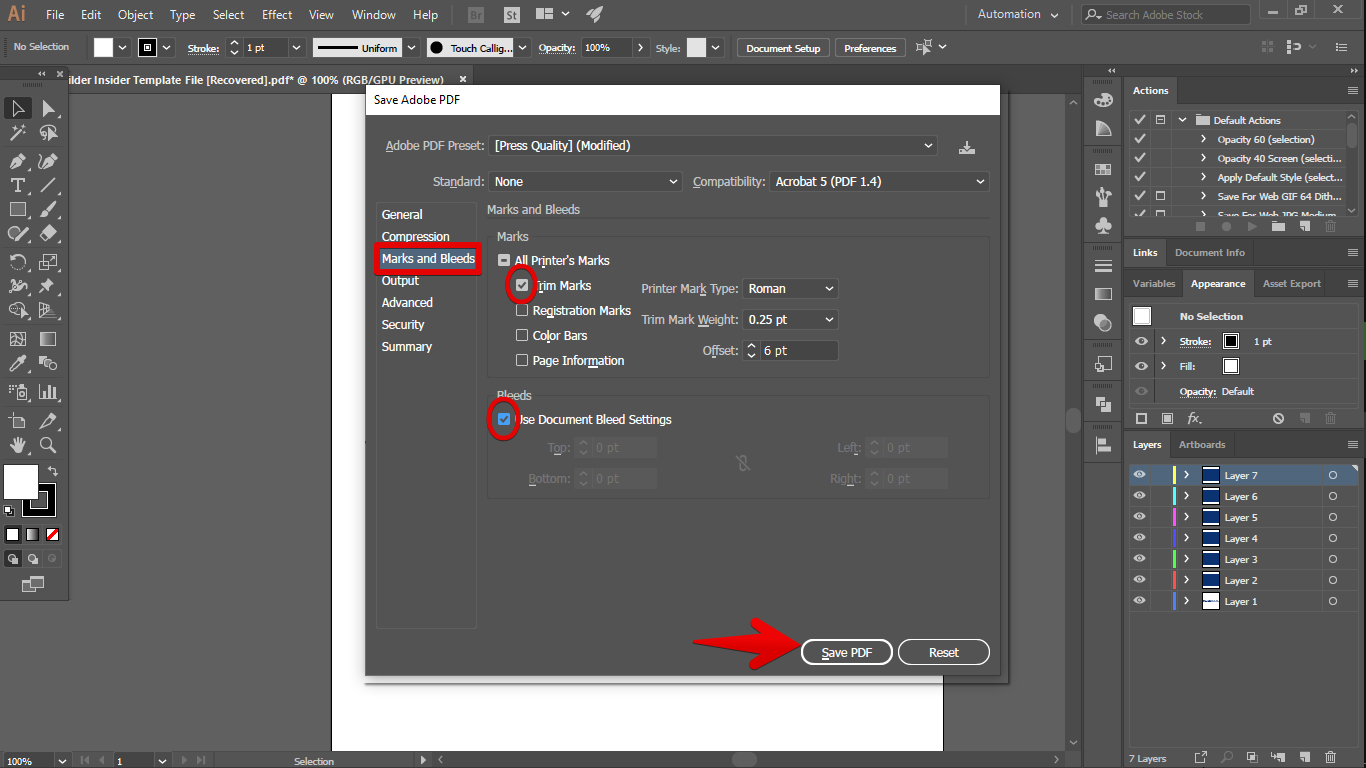Click the Fill color swatch in Appearance panel

pyautogui.click(x=1230, y=365)
